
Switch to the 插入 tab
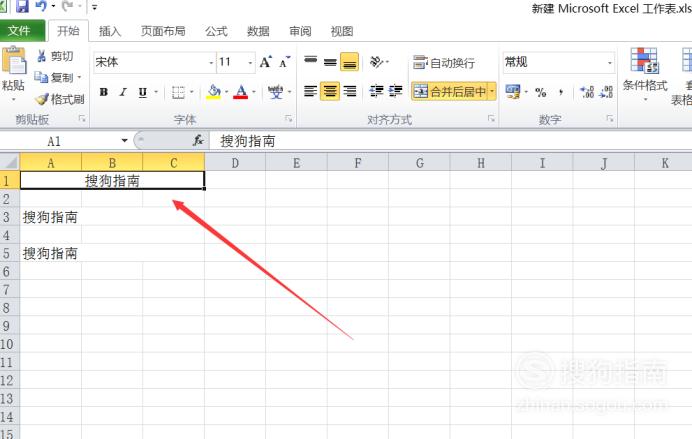pyautogui.click(x=110, y=31)
